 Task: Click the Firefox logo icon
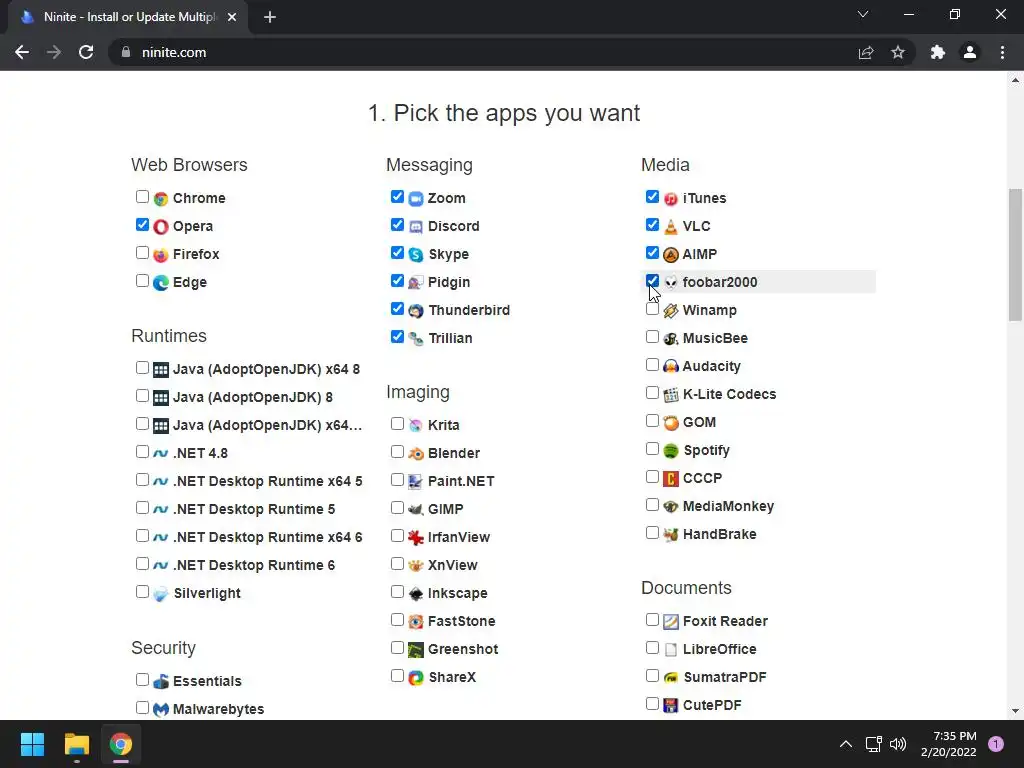tap(161, 255)
